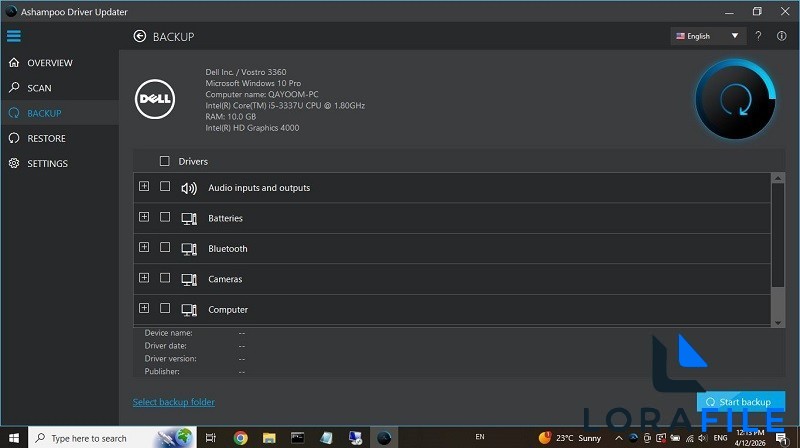Open the command prompt taskbar icon

297,438
